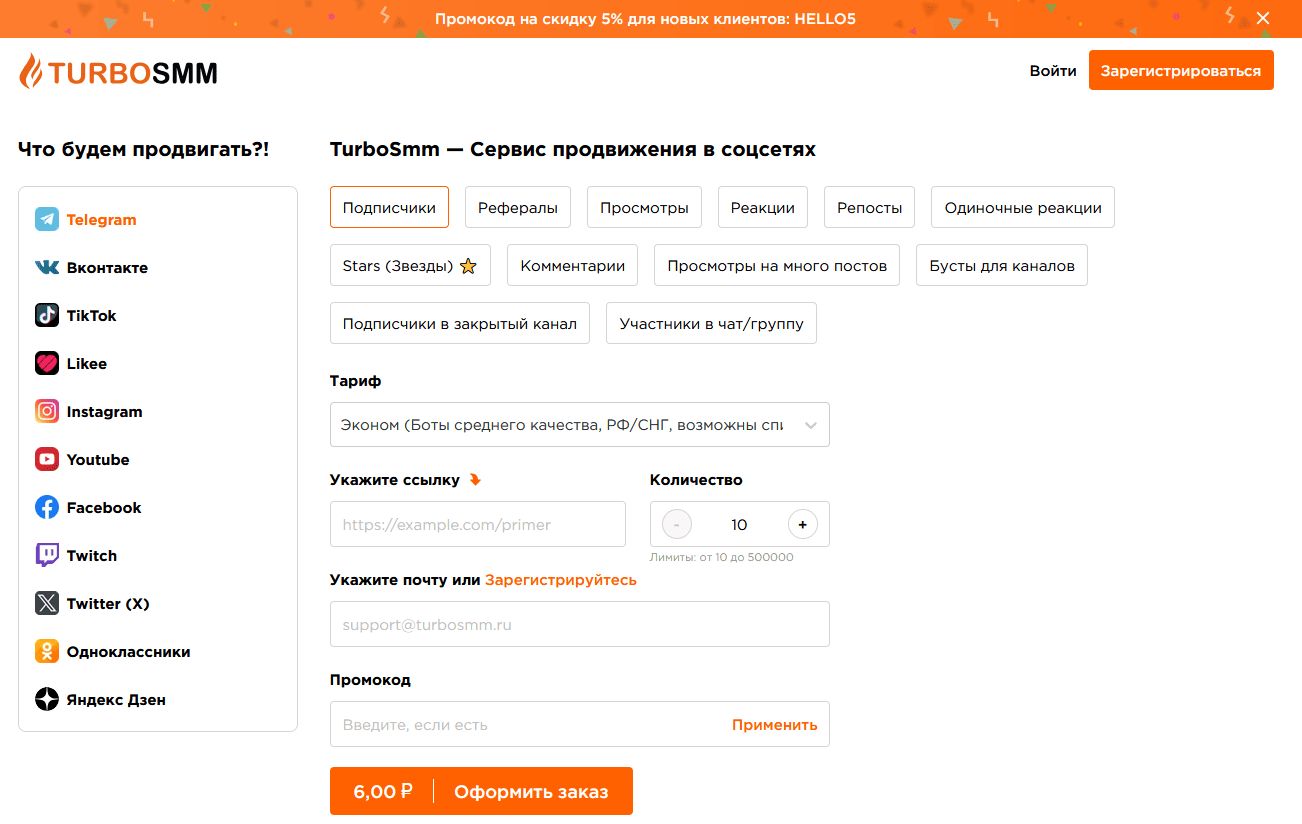The width and height of the screenshot is (1302, 824).
Task: Select the Одиночные реакции tab
Action: point(1023,207)
